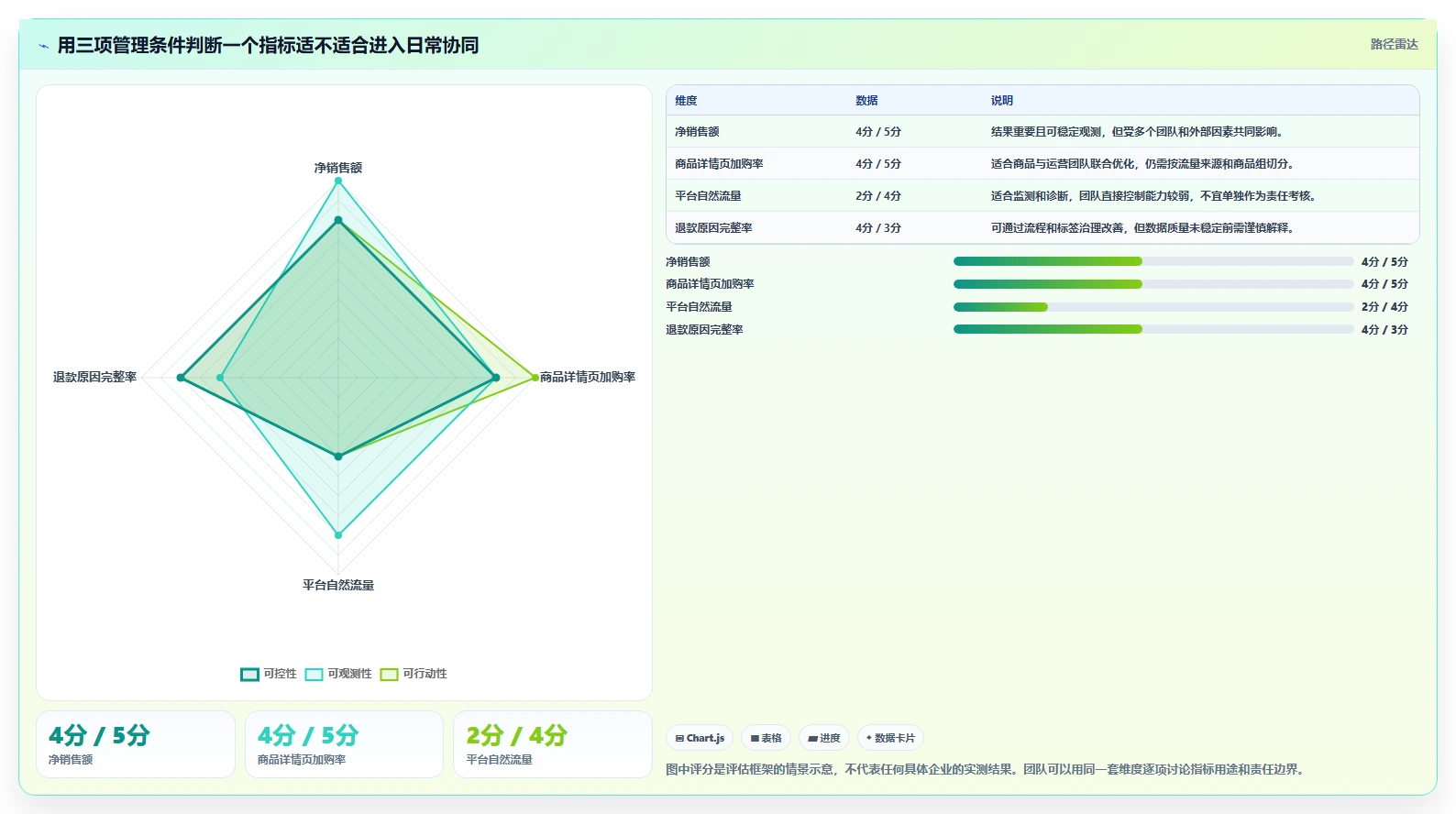The height and width of the screenshot is (814, 1456).
Task: Click the description starting 结果重要且可稳定观测
Action: (x=1138, y=132)
